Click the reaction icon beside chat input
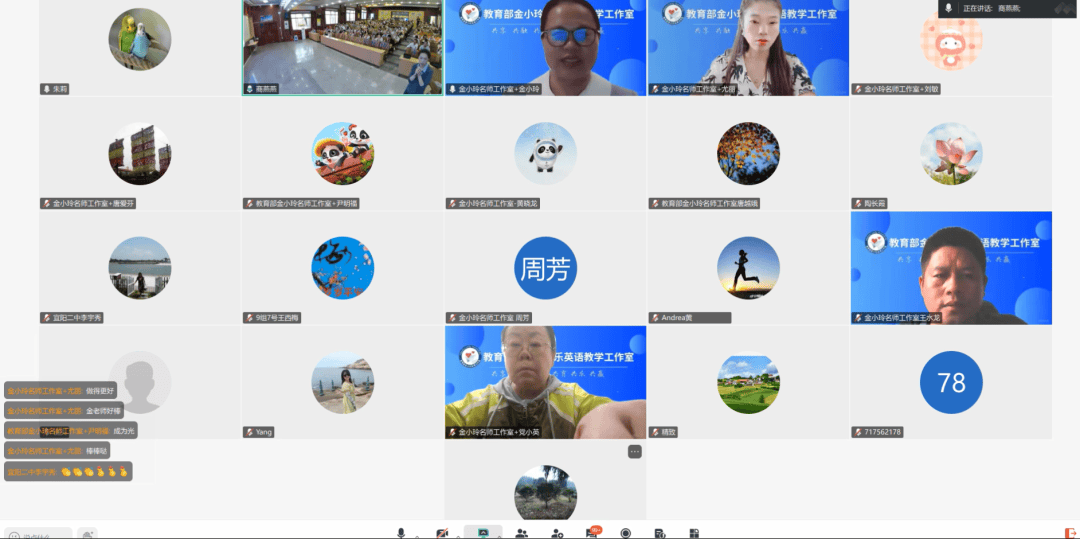The height and width of the screenshot is (539, 1080). 87,533
